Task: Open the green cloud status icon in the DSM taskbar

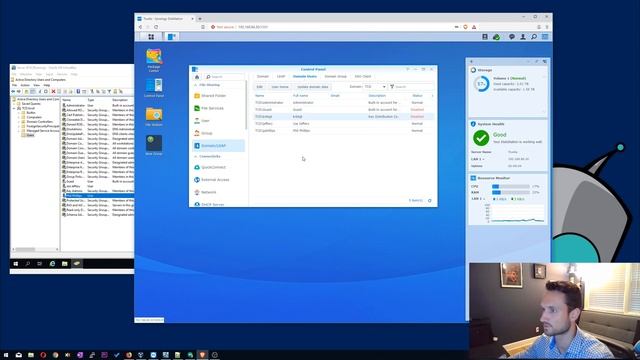Action: click(496, 37)
